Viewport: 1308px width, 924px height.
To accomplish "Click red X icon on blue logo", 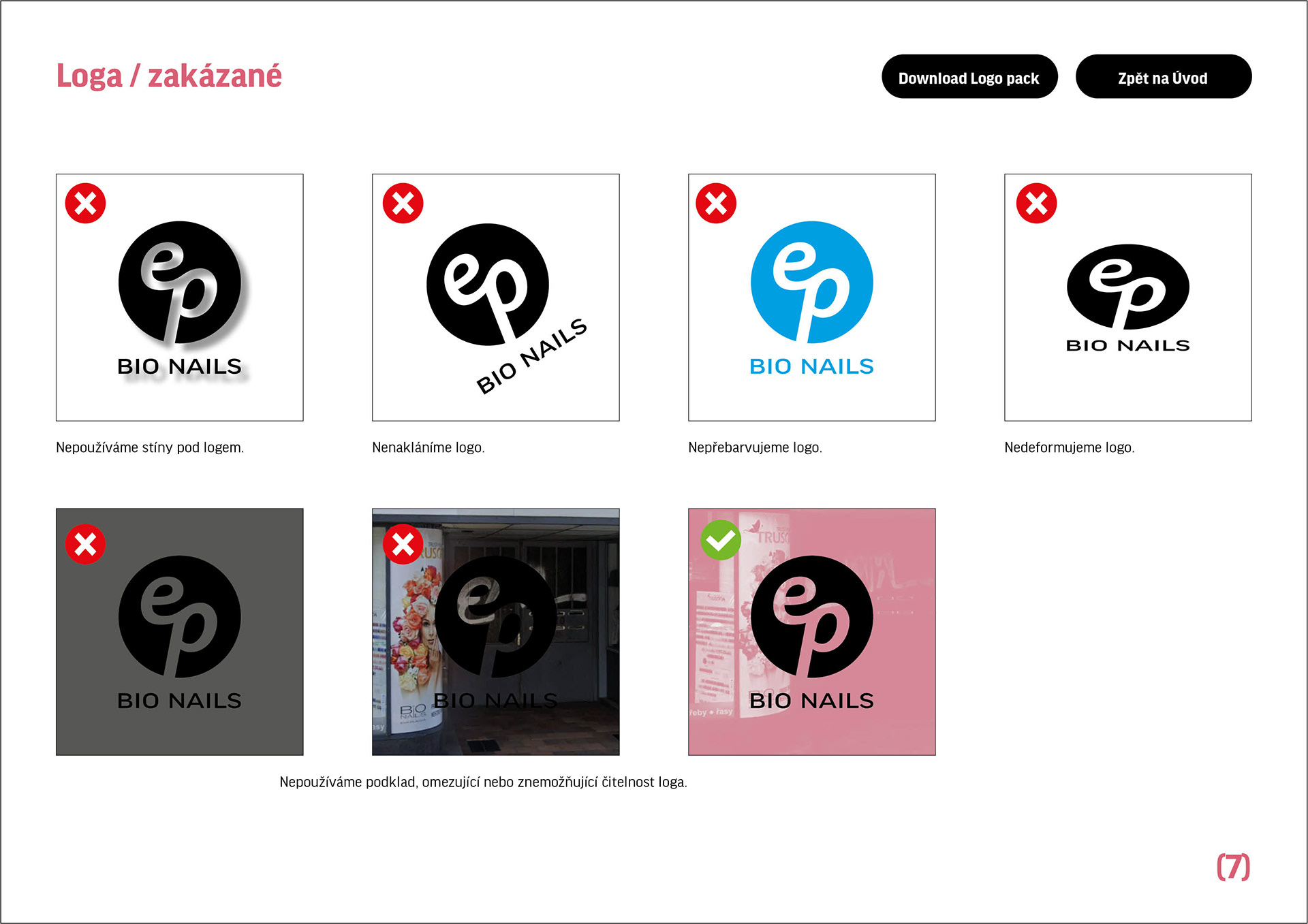I will pyautogui.click(x=716, y=203).
